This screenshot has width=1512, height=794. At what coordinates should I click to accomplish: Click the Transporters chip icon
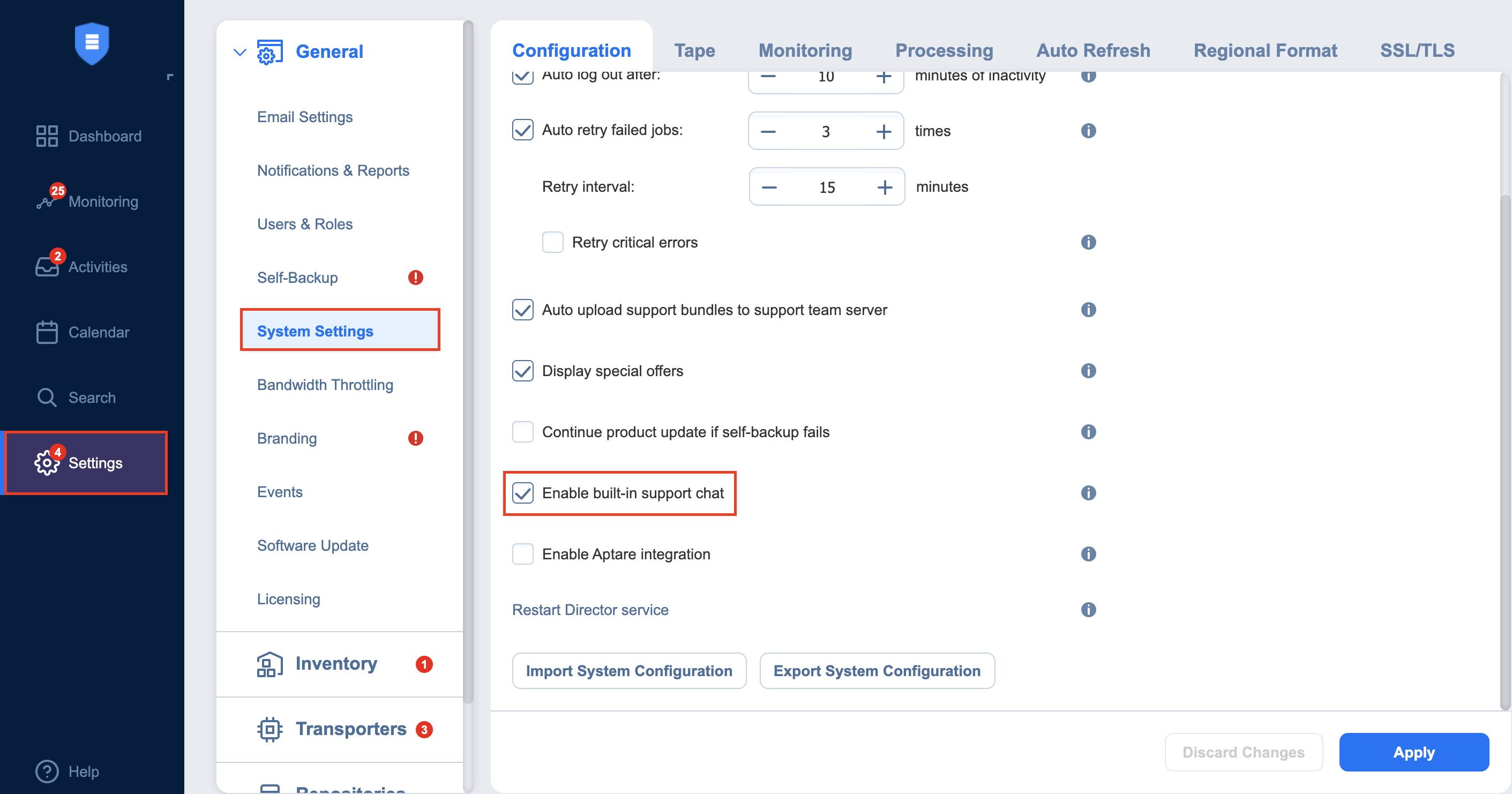270,730
